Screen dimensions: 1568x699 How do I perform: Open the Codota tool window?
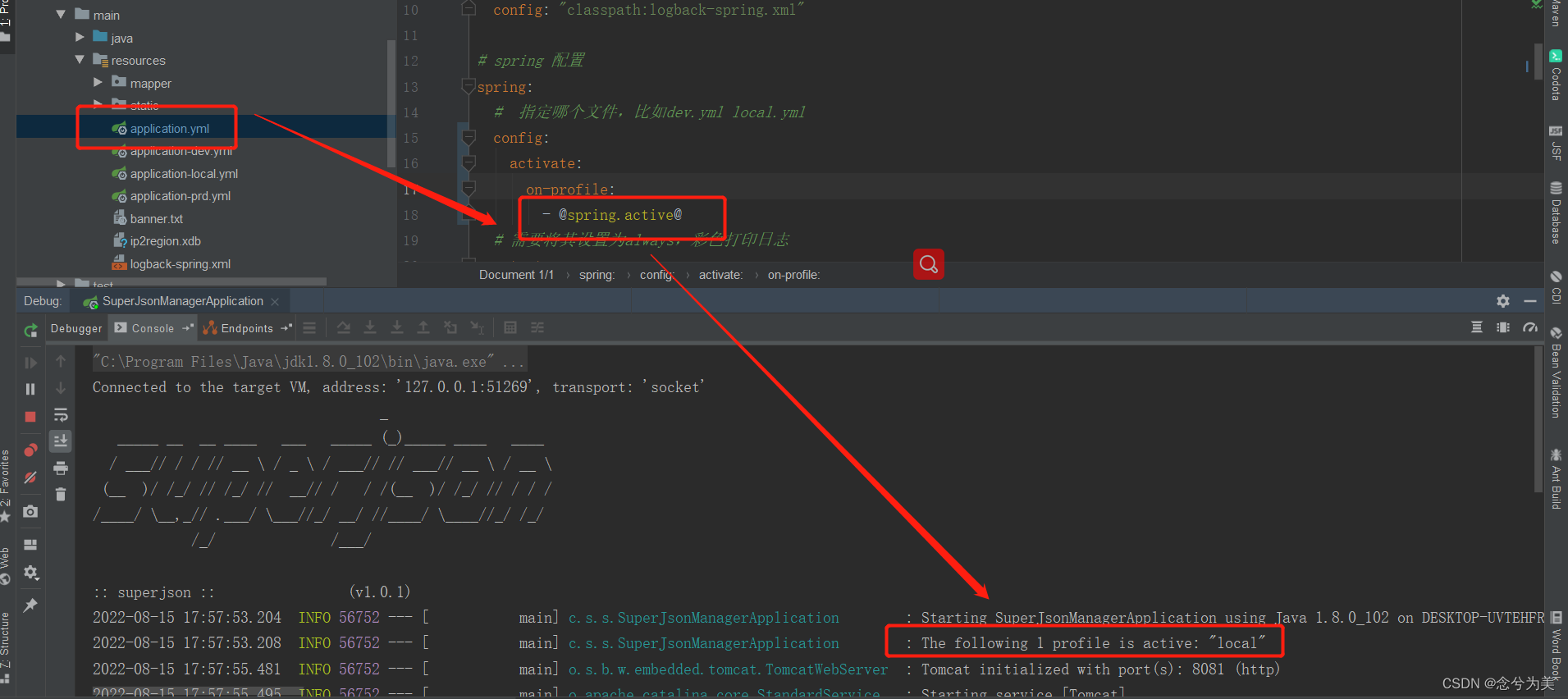tap(1556, 75)
